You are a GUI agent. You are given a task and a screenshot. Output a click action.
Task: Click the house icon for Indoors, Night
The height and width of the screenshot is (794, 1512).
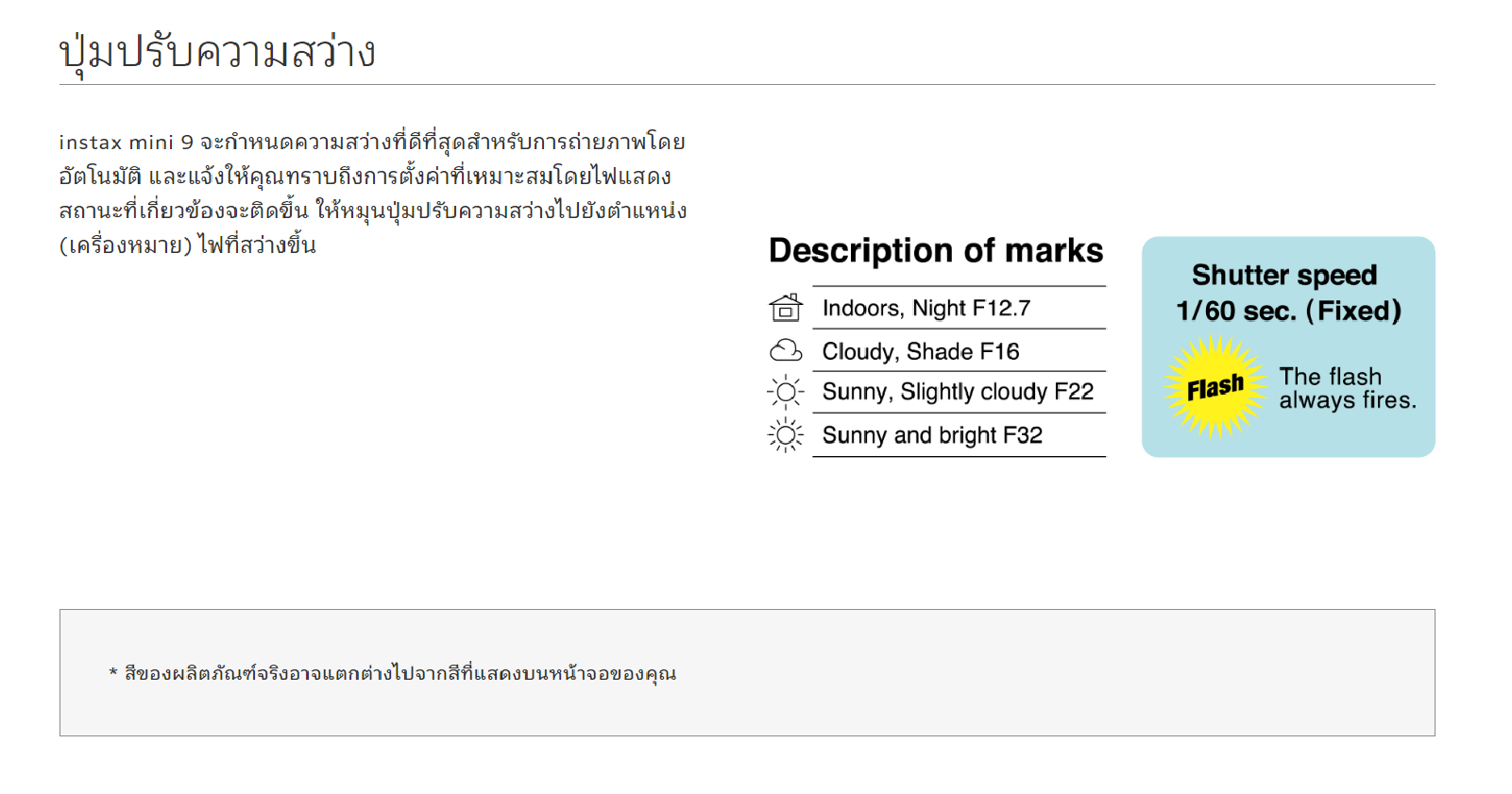786,308
